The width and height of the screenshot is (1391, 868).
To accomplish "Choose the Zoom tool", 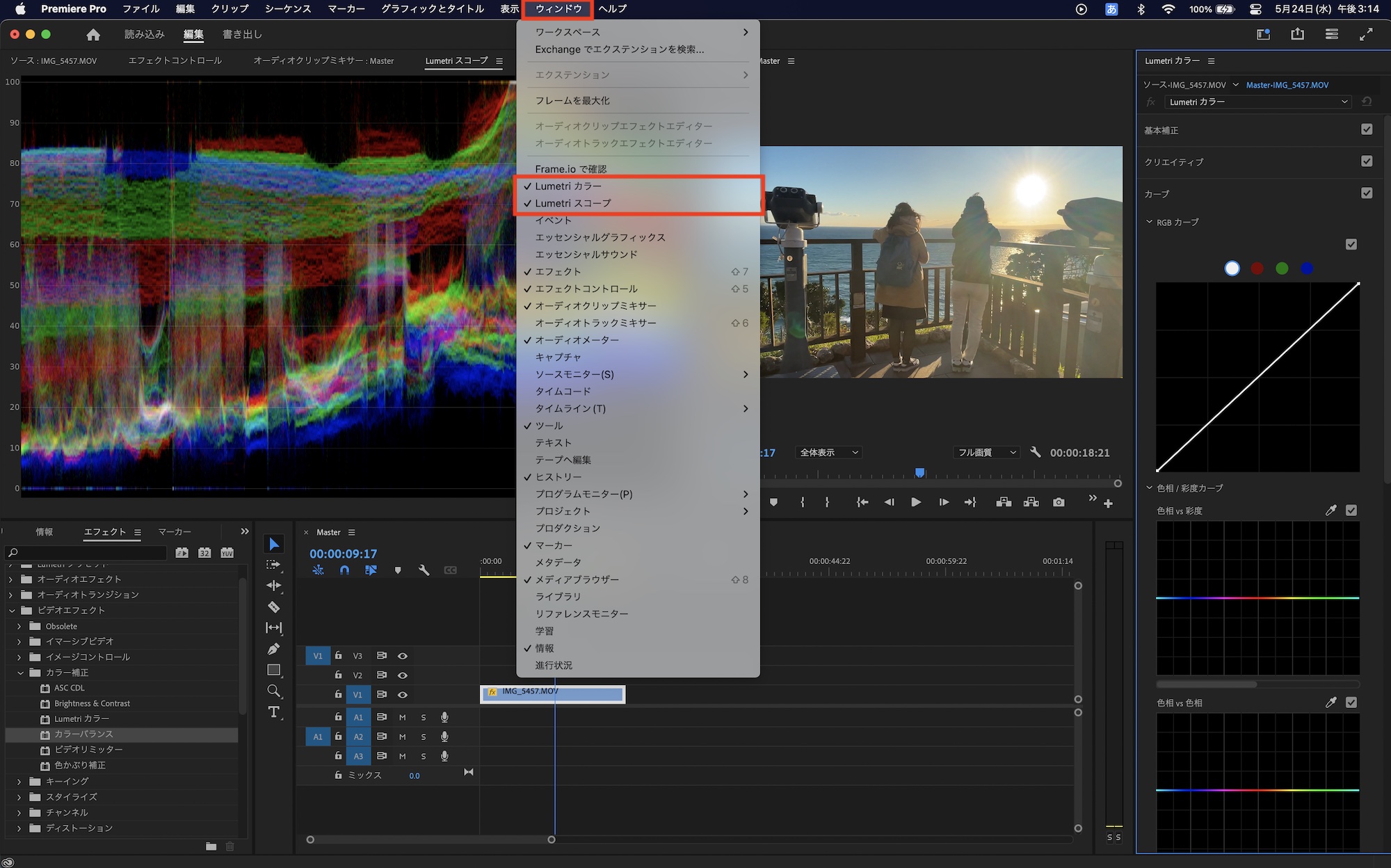I will coord(274,691).
